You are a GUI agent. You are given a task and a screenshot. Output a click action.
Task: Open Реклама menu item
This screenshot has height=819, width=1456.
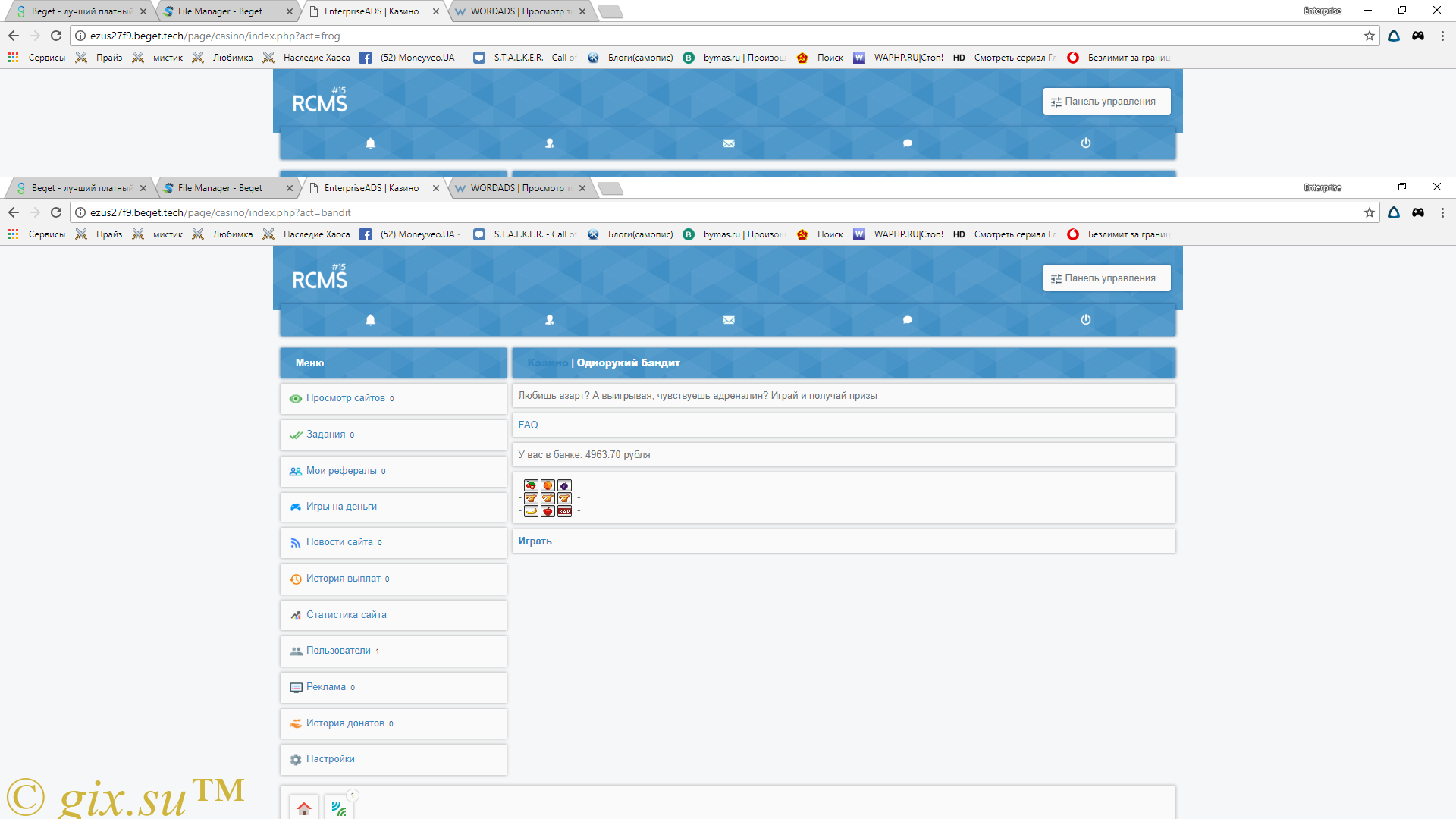394,687
